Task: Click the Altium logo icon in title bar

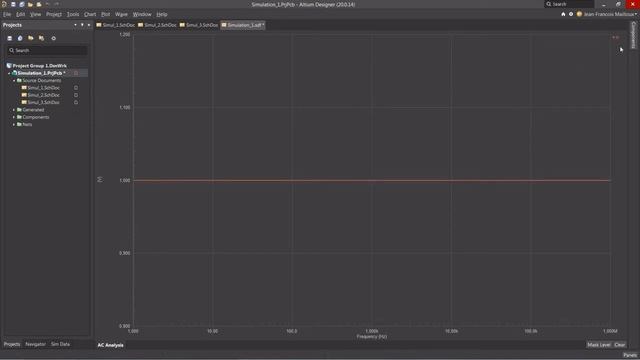Action: (x=4, y=4)
